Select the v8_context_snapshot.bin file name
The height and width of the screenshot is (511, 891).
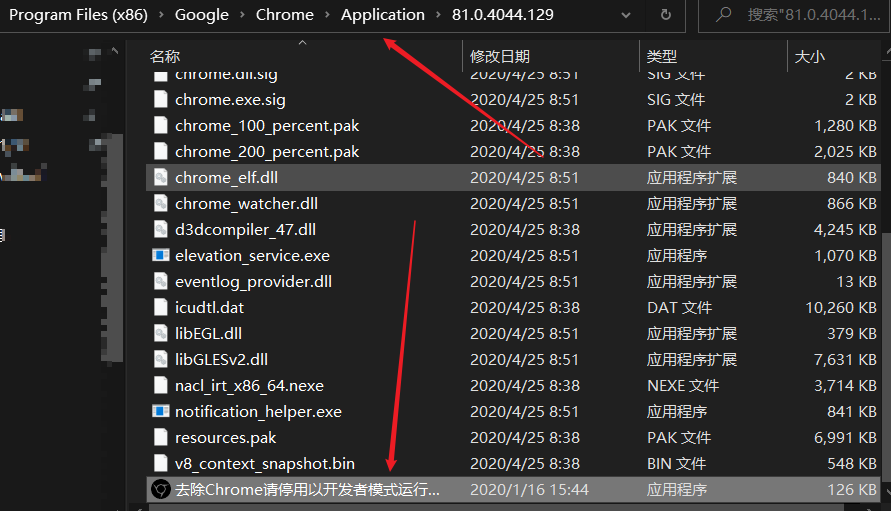264,463
